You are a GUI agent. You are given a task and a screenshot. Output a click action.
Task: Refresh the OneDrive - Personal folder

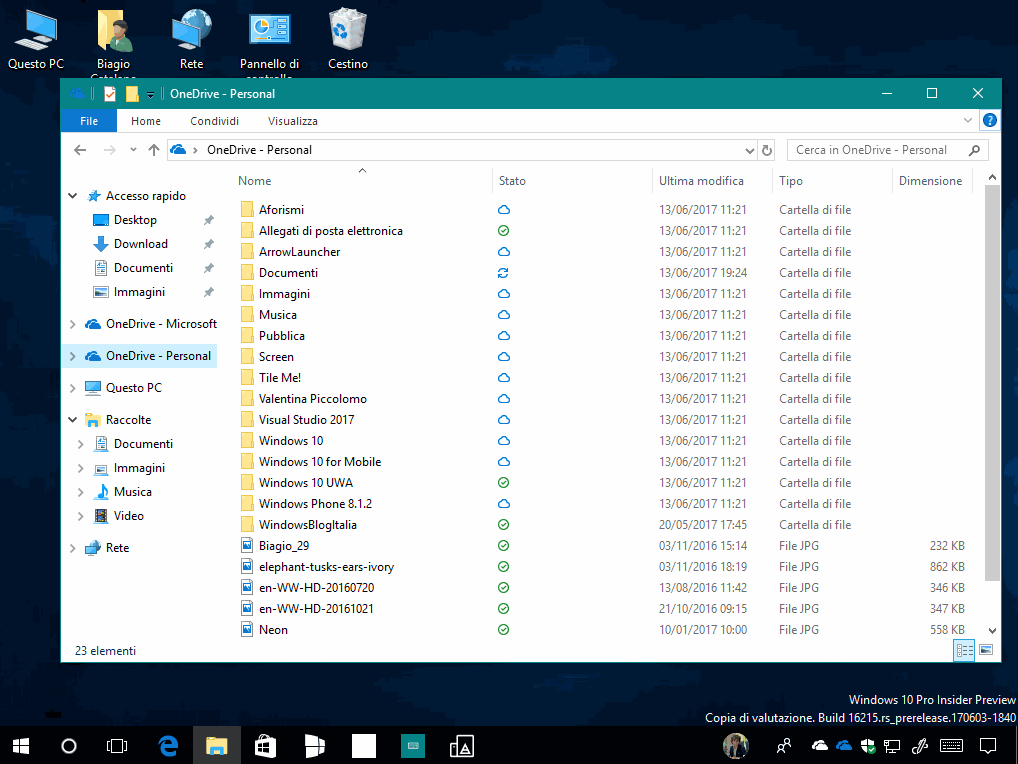click(x=767, y=150)
